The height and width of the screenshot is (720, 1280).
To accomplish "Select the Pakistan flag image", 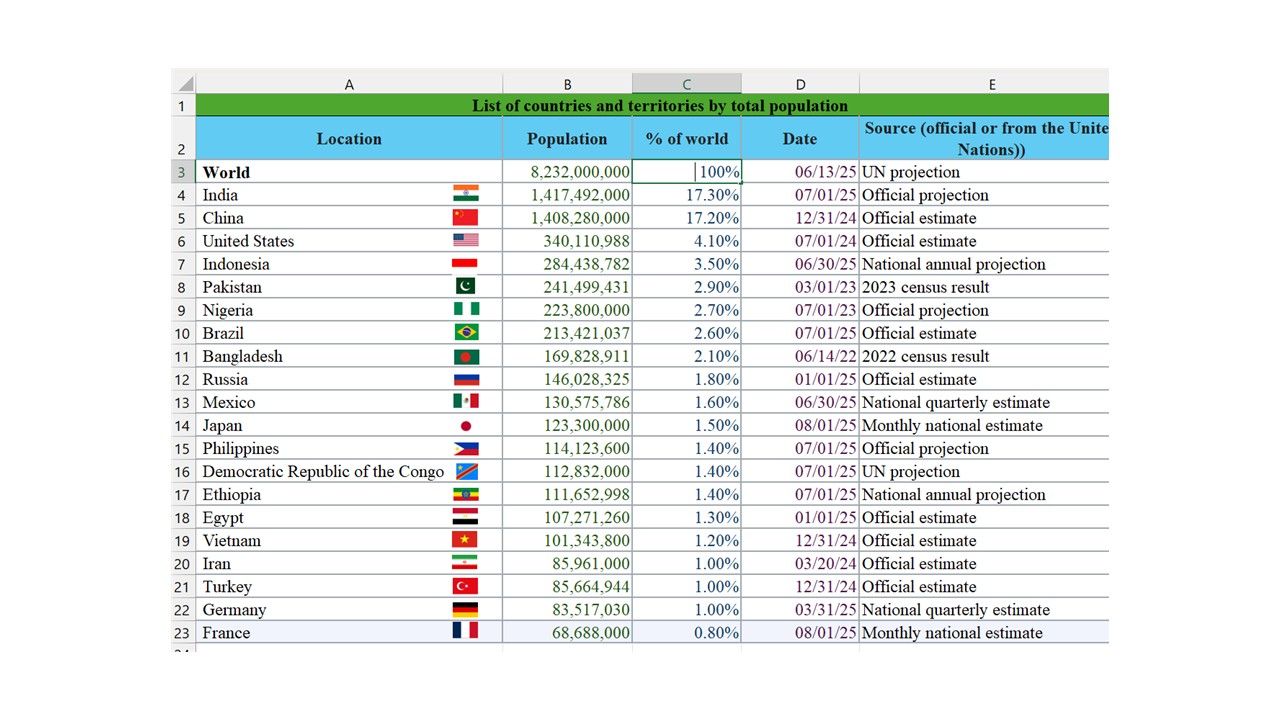I will point(465,286).
